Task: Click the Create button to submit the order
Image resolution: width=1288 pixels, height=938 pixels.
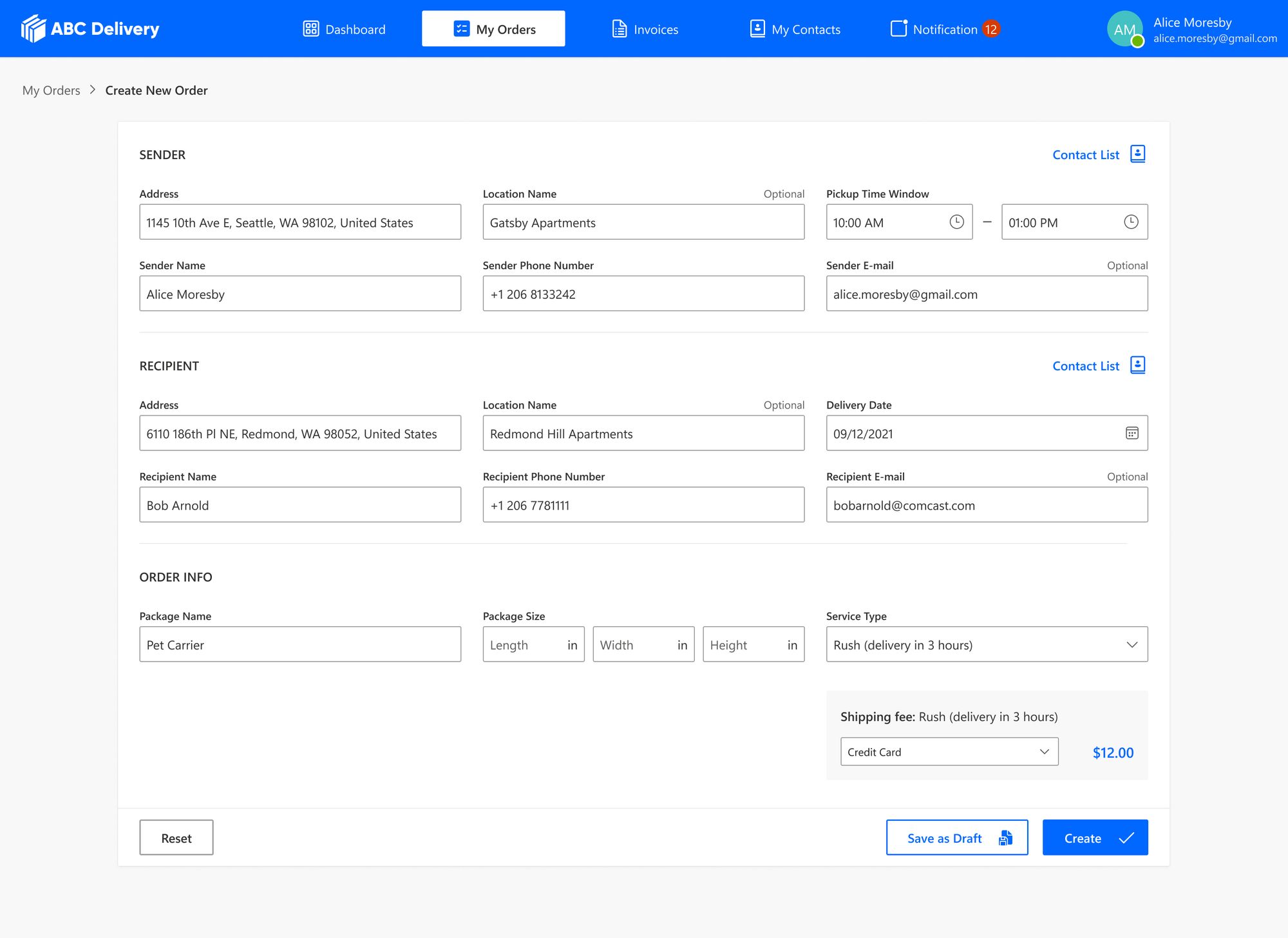Action: pyautogui.click(x=1095, y=837)
